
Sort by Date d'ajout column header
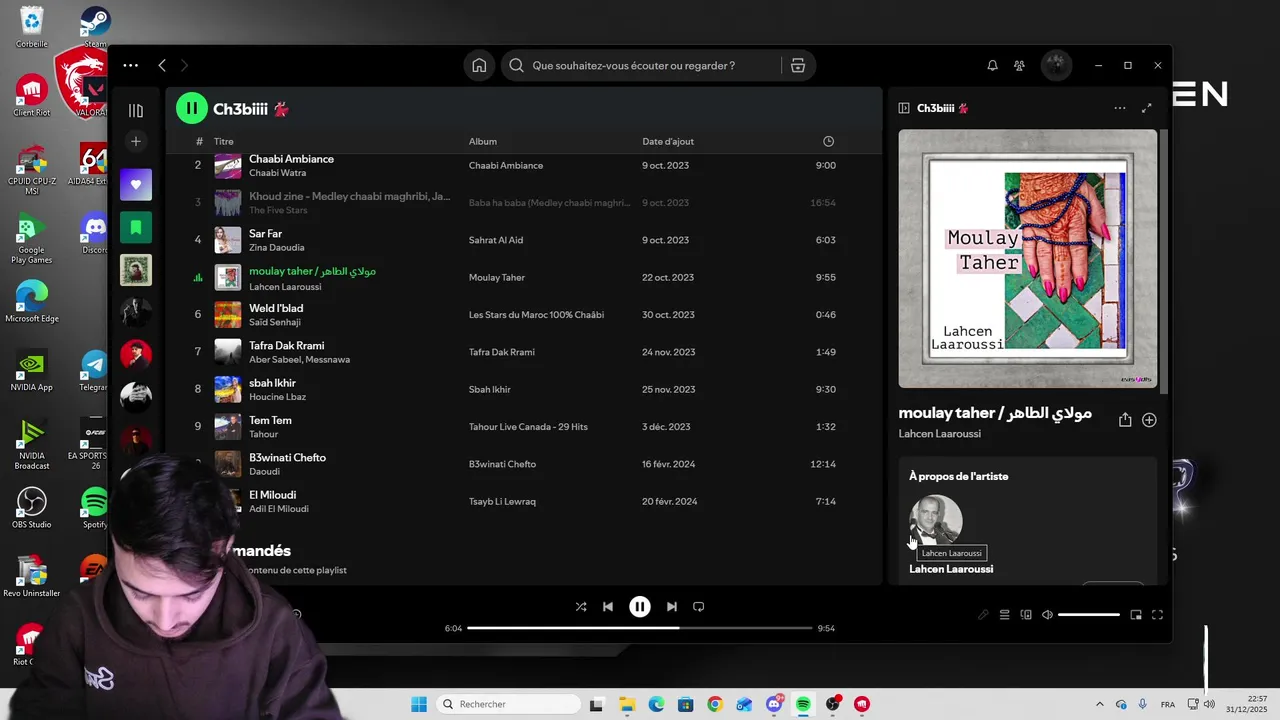coord(668,142)
